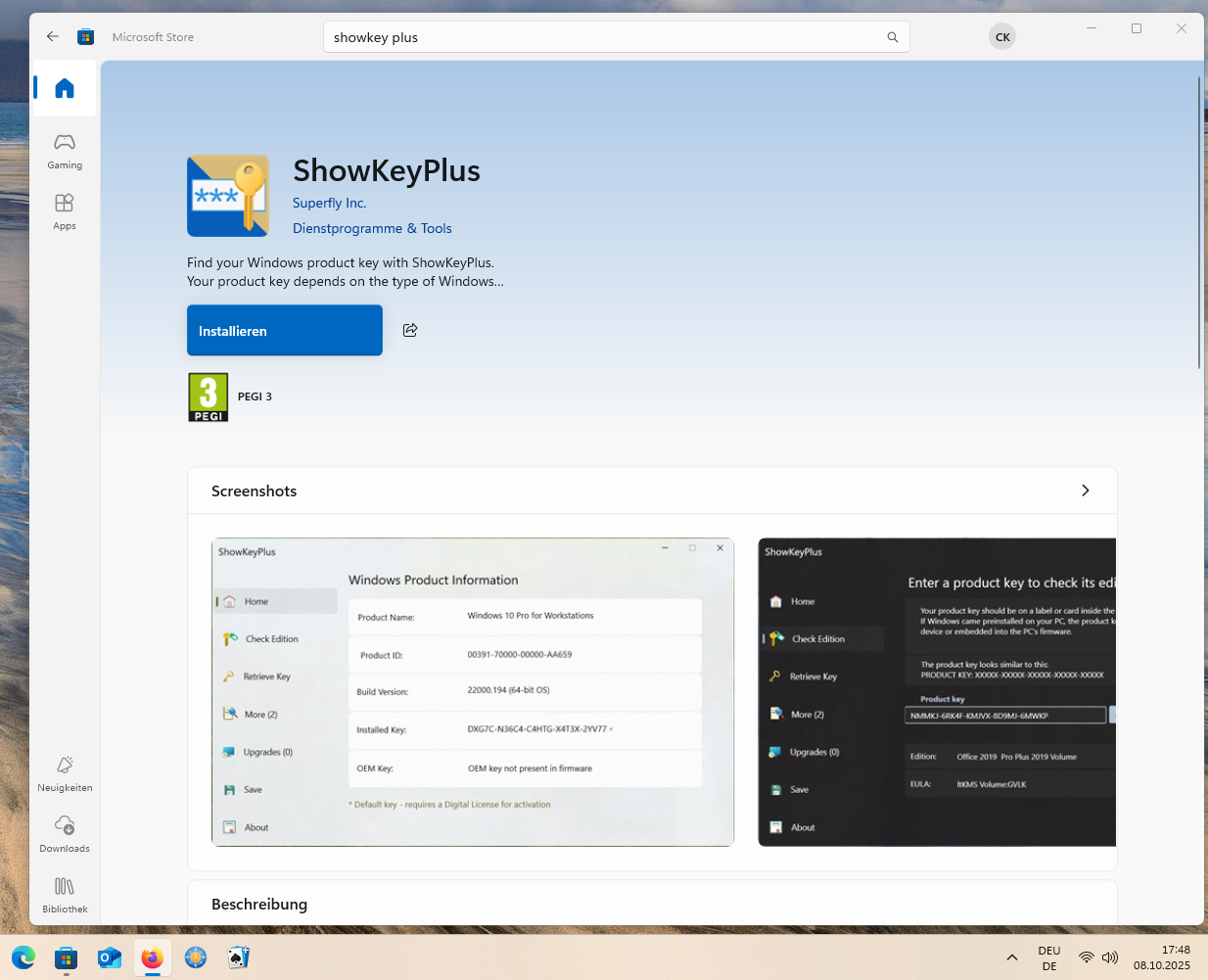The width and height of the screenshot is (1208, 980).
Task: Go to Microsoft Store Home icon
Action: click(x=65, y=88)
